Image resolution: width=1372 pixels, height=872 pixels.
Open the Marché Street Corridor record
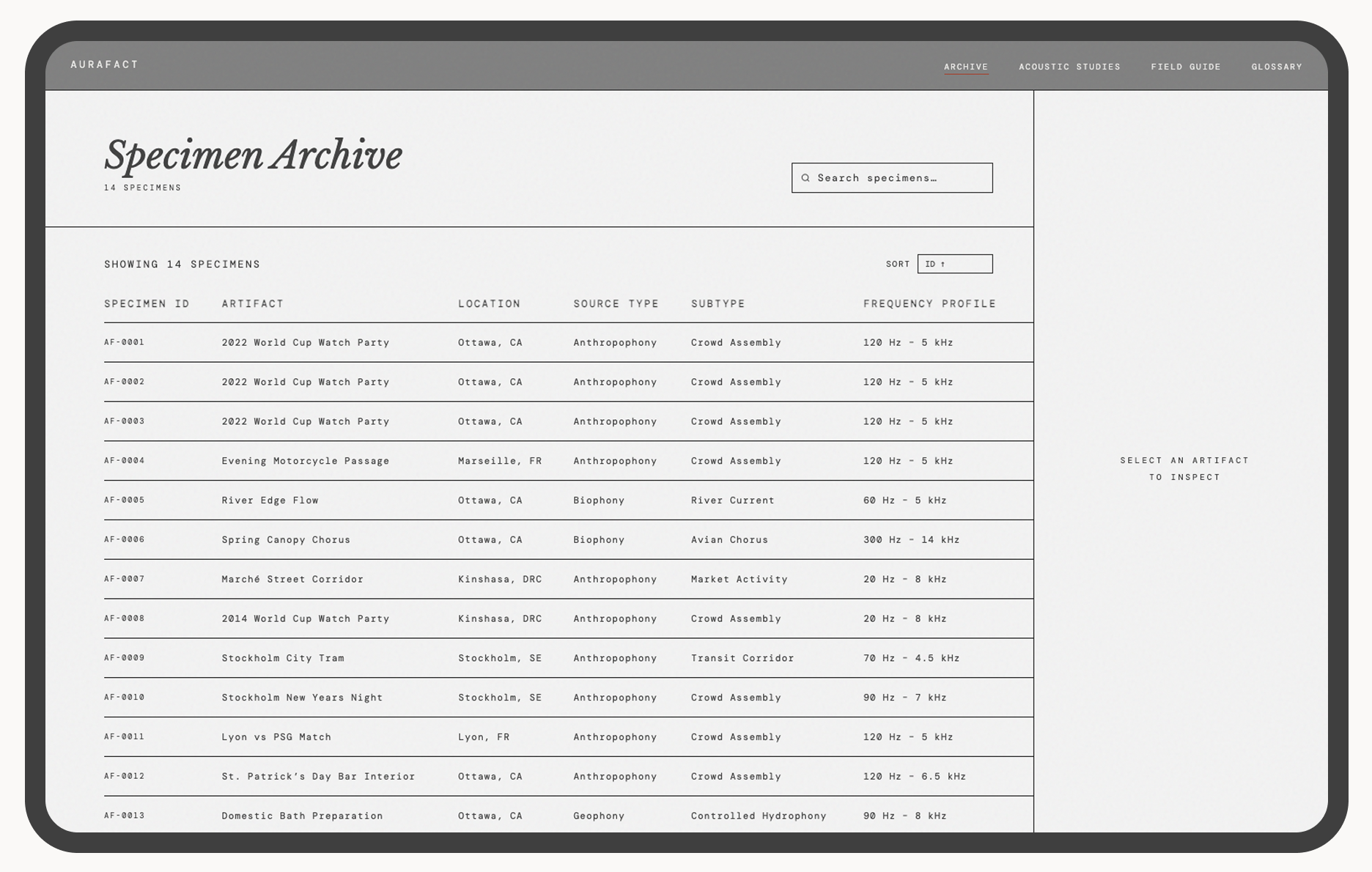(x=292, y=579)
